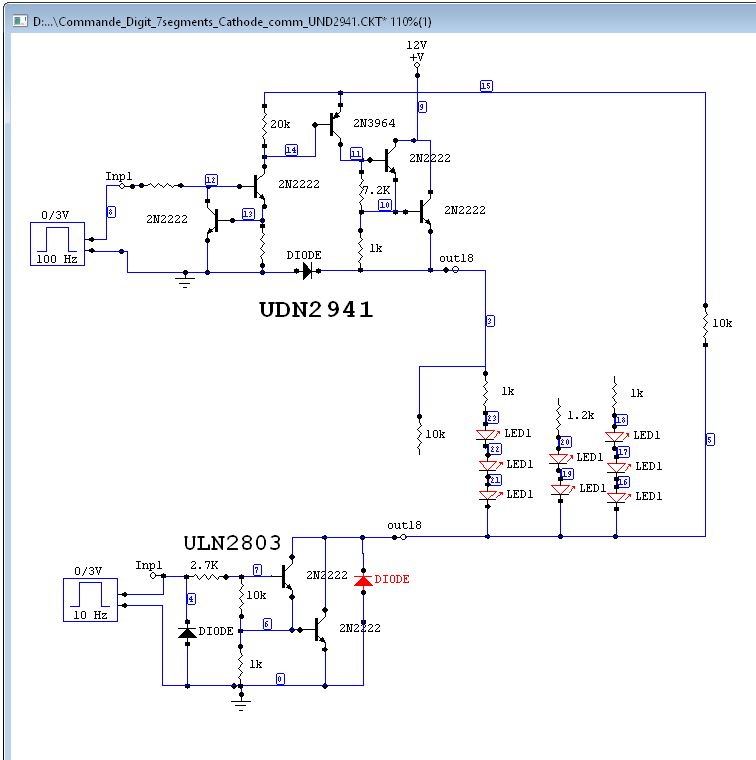
Task: Select the 0/3V label above 100 Hz generator
Action: 55,215
